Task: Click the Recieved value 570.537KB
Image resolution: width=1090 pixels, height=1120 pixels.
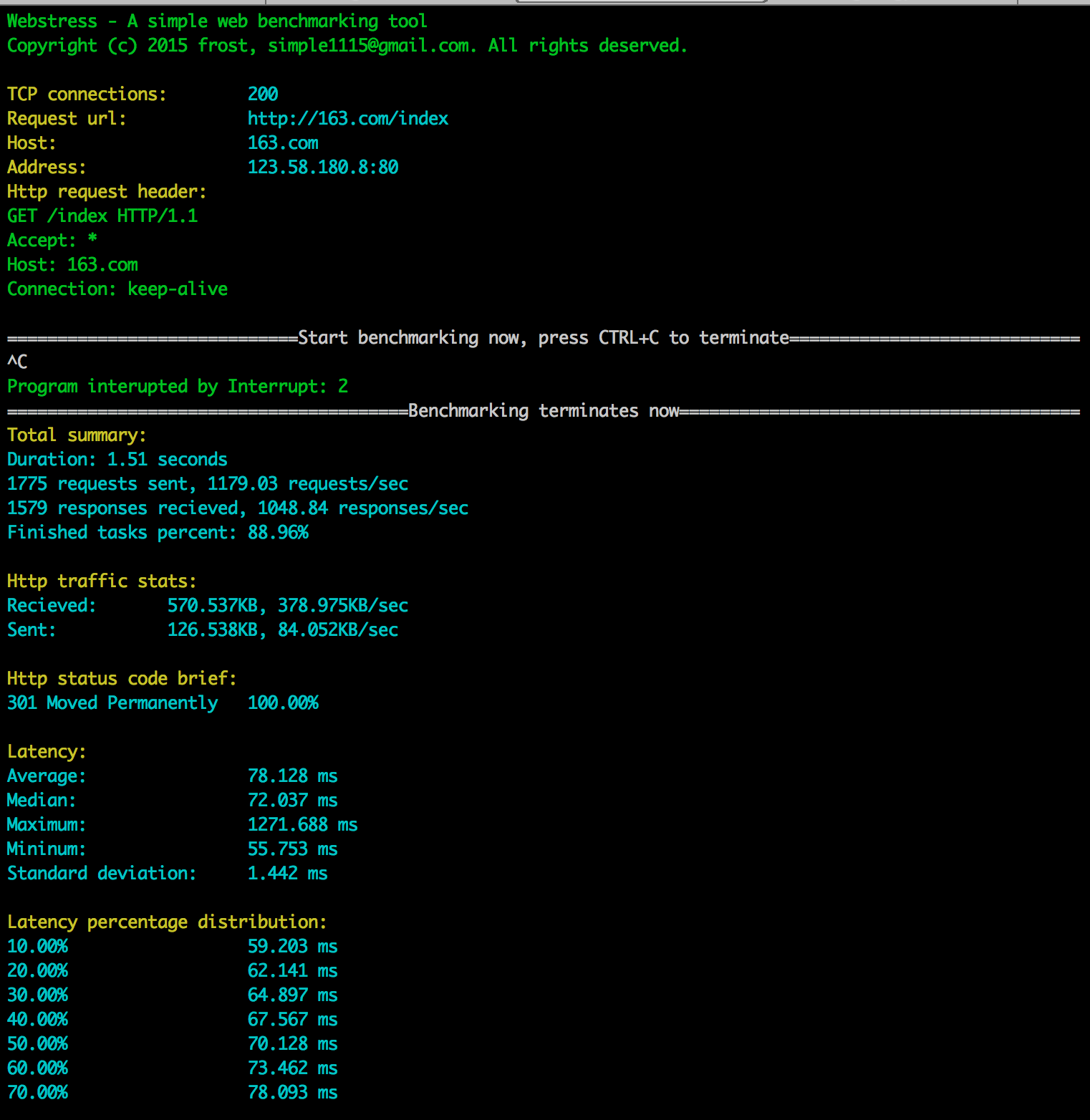Action: click(x=213, y=605)
